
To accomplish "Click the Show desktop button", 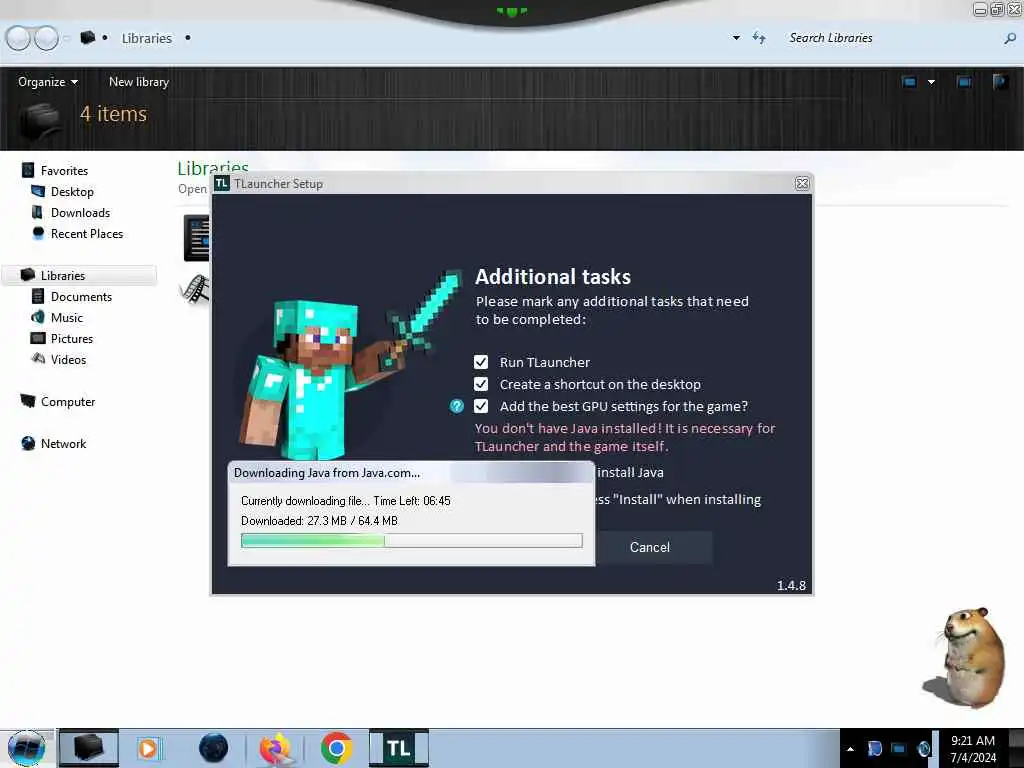I will [1016, 748].
